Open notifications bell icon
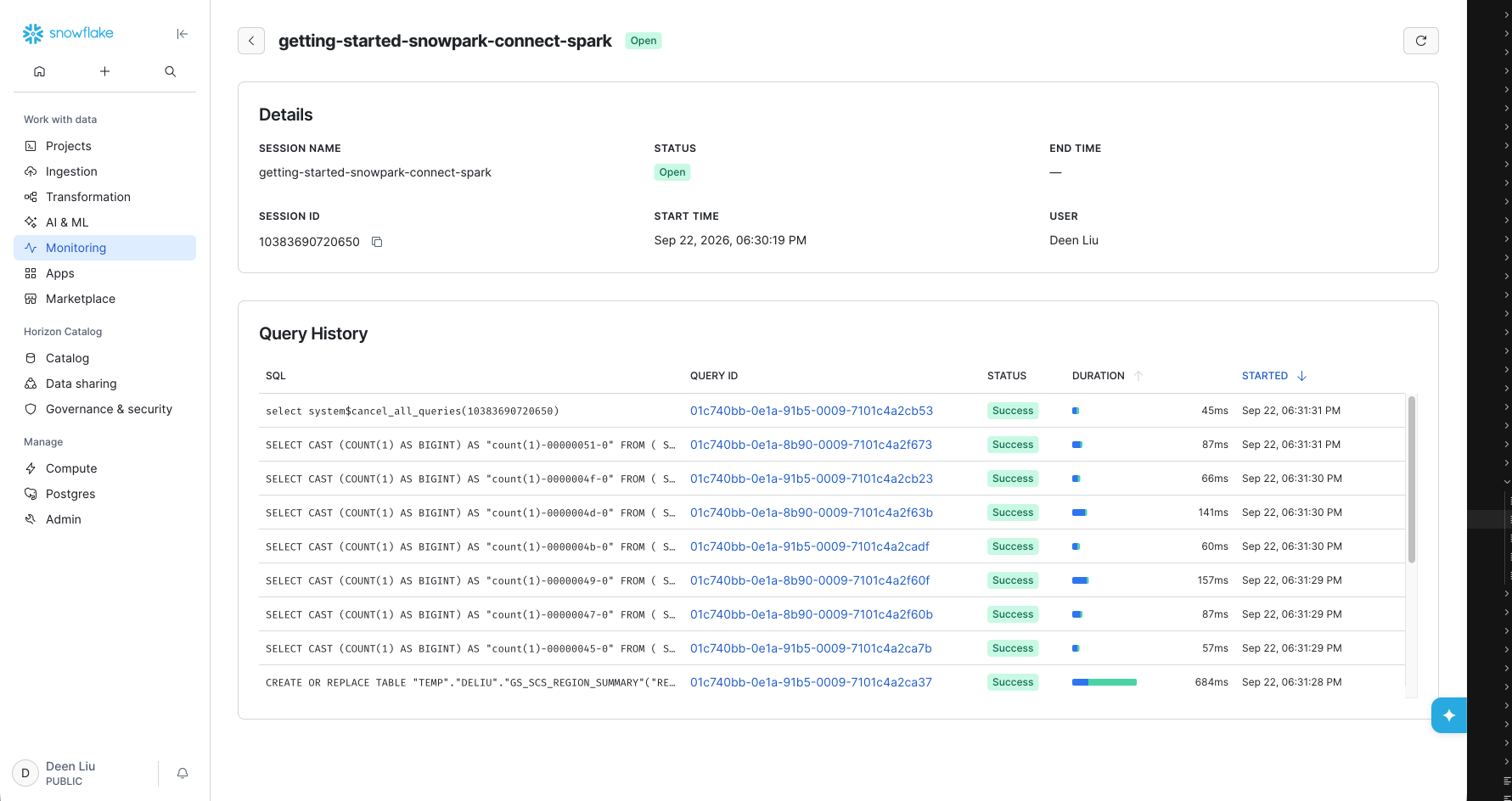1512x801 pixels. (183, 773)
